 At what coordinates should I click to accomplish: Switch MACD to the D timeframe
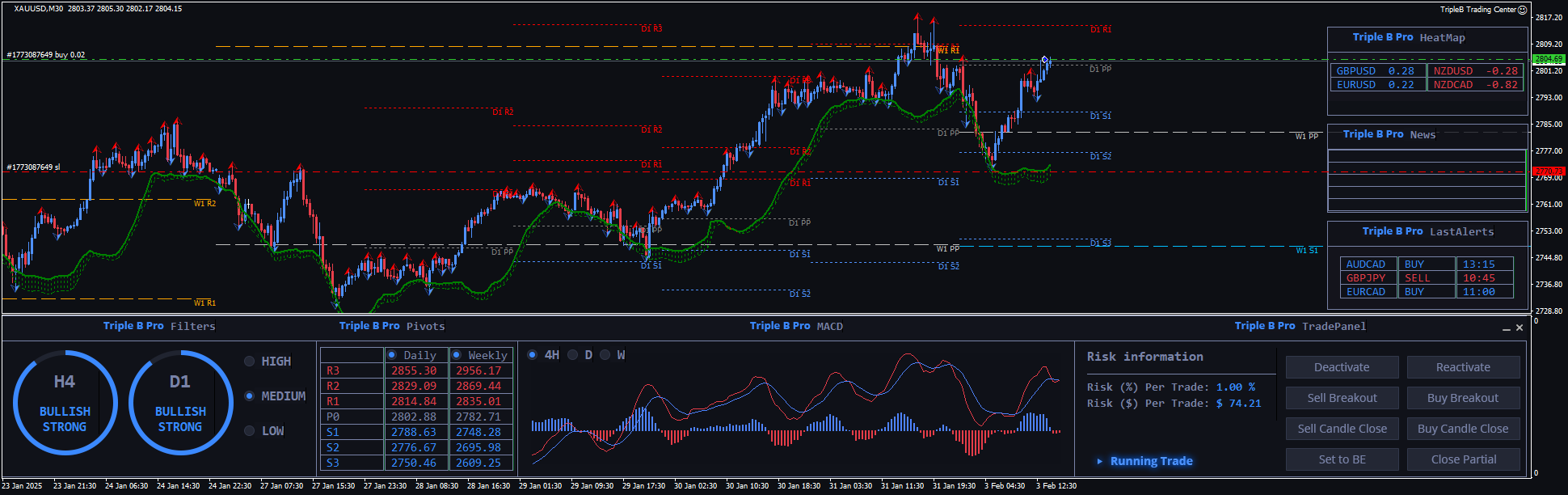coord(573,355)
